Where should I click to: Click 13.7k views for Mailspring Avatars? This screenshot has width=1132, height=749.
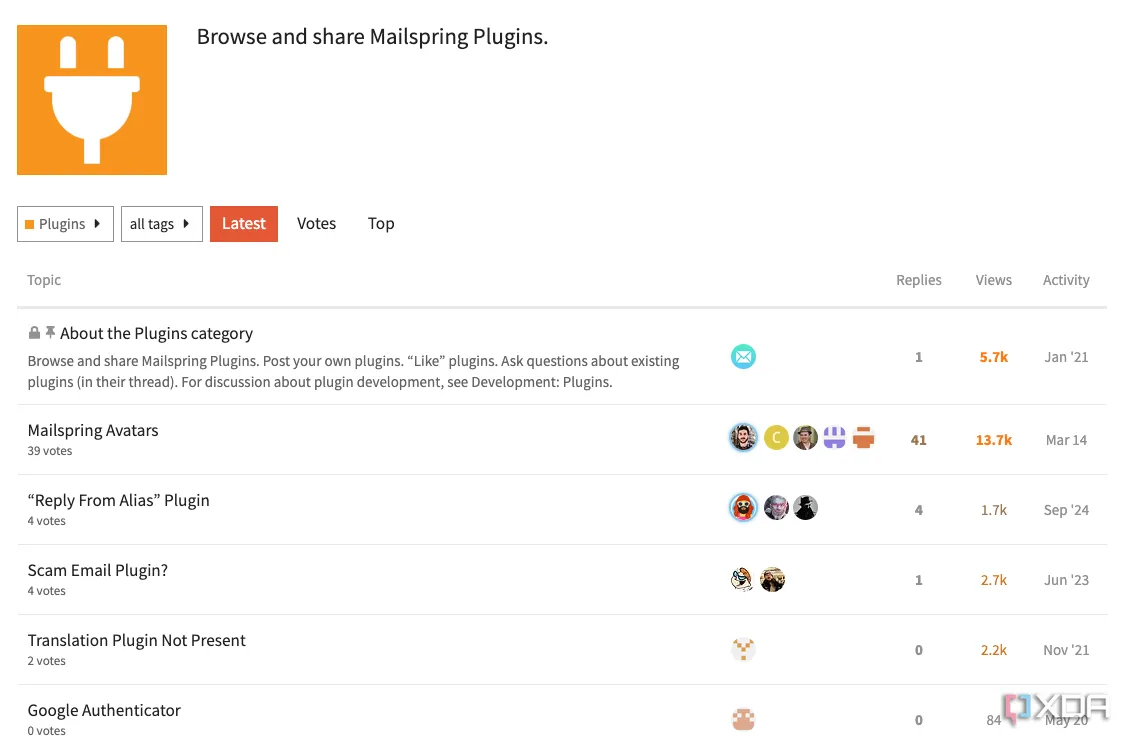993,440
